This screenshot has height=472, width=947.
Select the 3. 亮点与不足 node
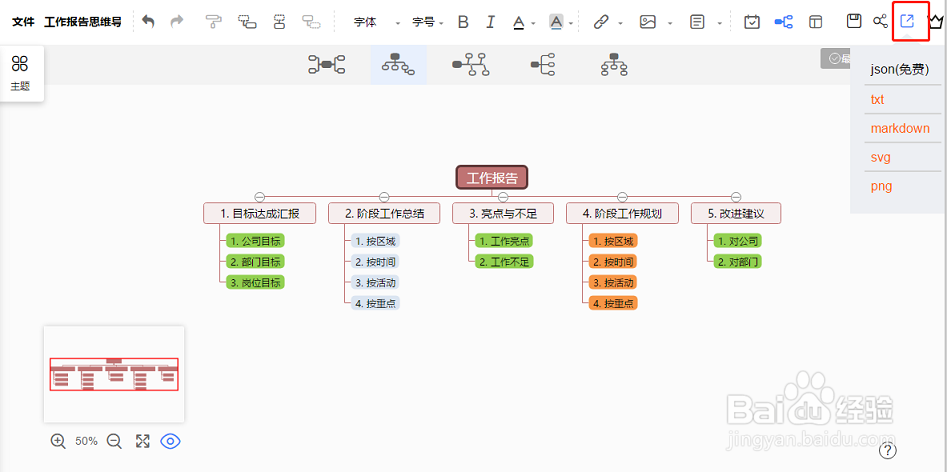coord(503,213)
